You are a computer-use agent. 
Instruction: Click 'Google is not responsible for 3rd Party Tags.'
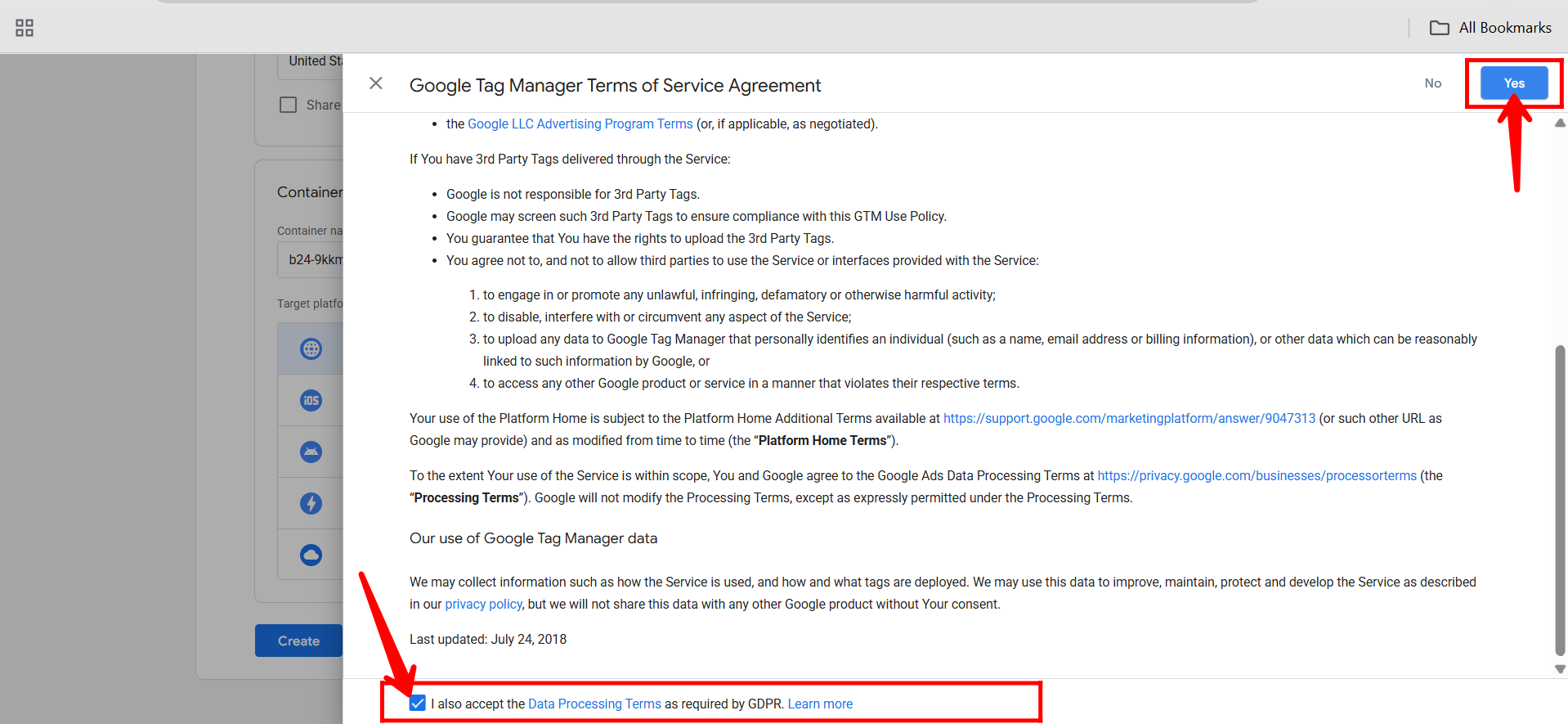click(573, 194)
